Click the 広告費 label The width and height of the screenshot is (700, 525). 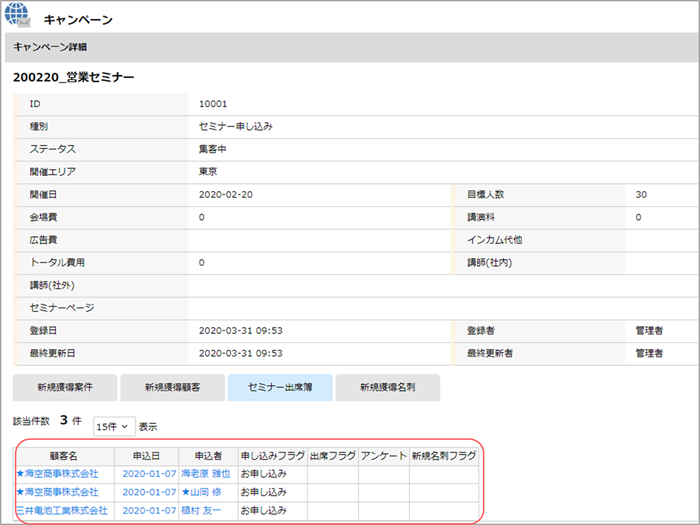tap(43, 240)
